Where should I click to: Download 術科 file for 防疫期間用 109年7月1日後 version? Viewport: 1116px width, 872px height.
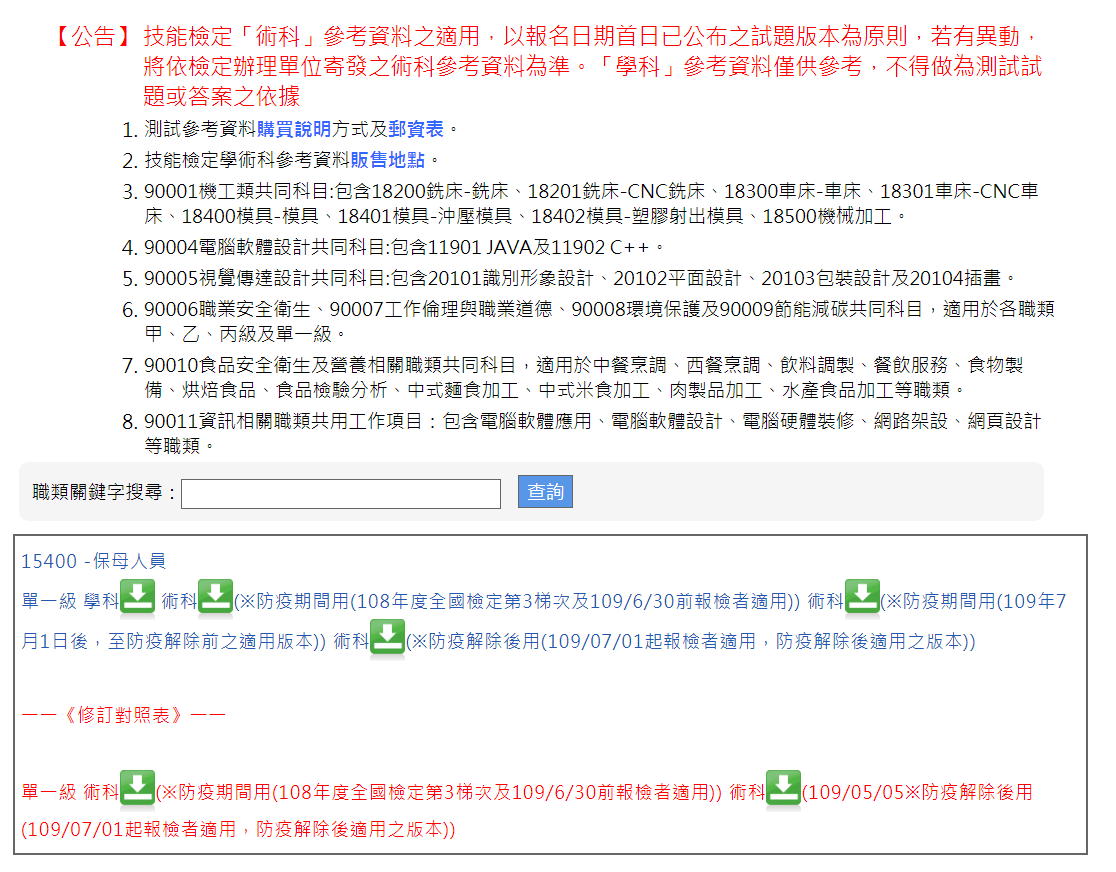coord(862,597)
